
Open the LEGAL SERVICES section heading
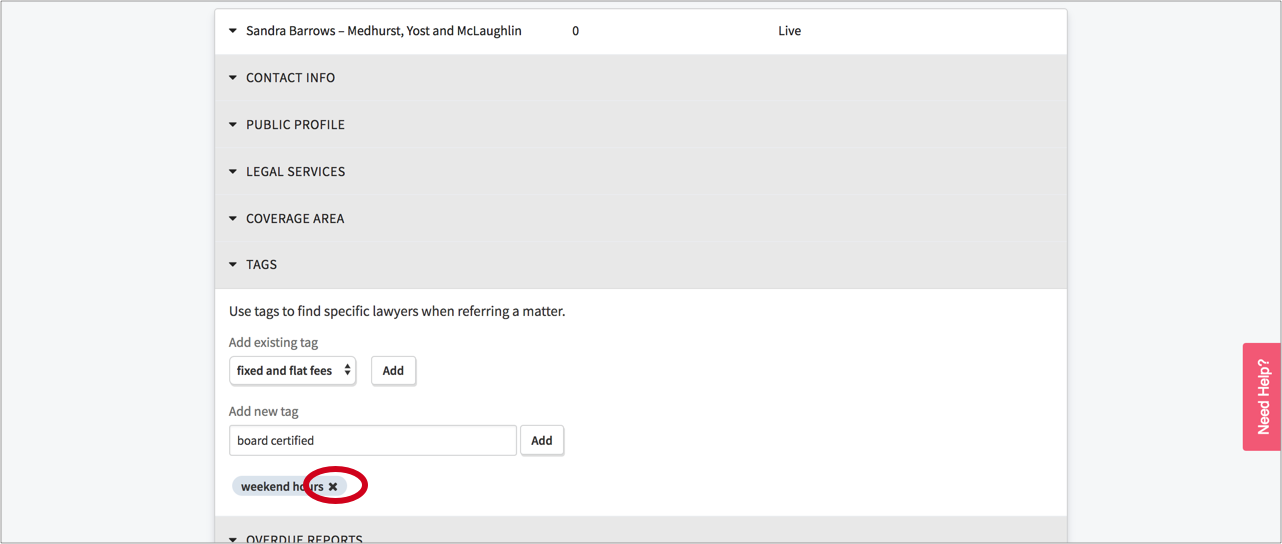pyautogui.click(x=295, y=172)
